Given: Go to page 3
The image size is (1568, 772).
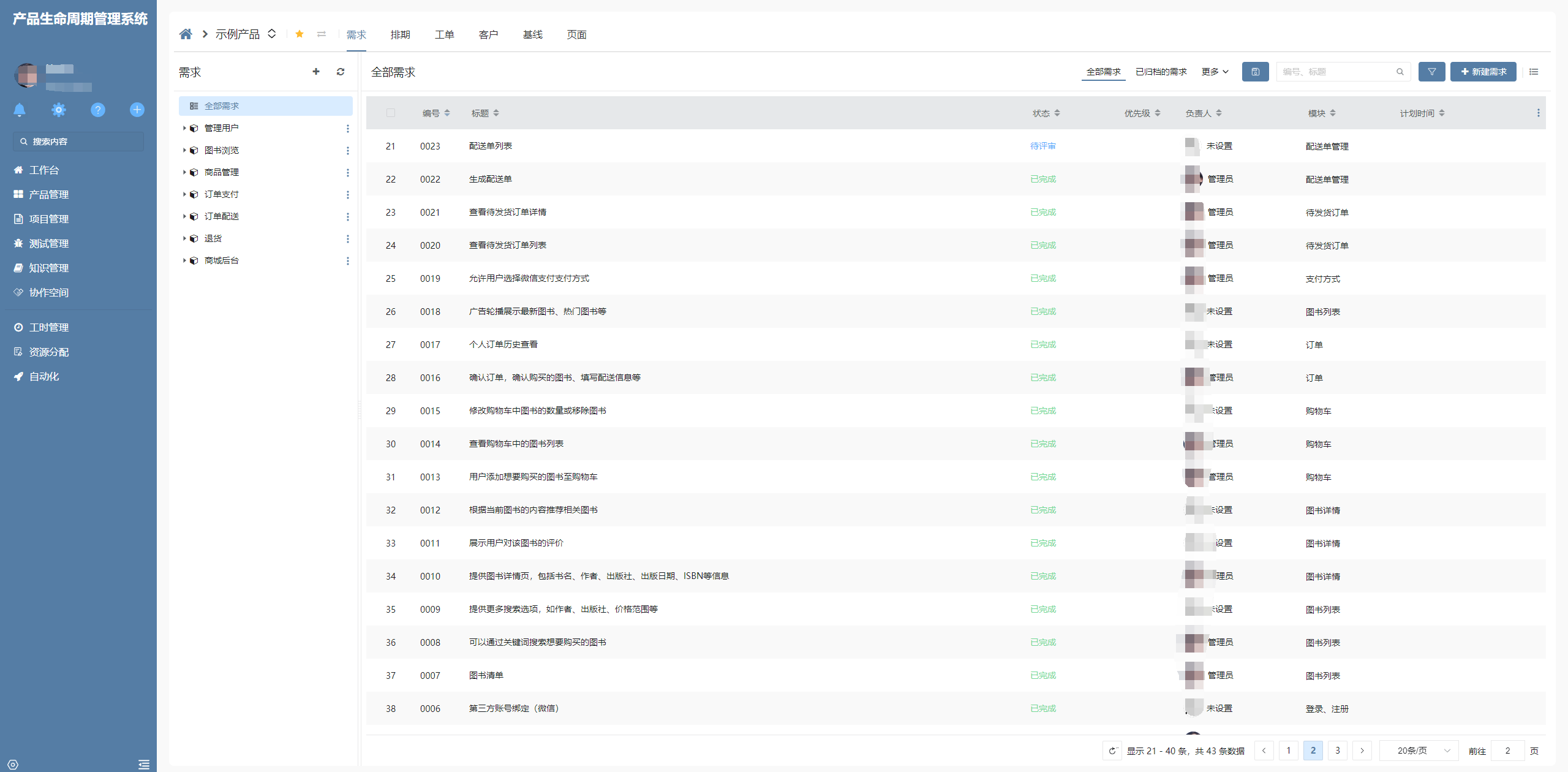Looking at the screenshot, I should (1338, 751).
